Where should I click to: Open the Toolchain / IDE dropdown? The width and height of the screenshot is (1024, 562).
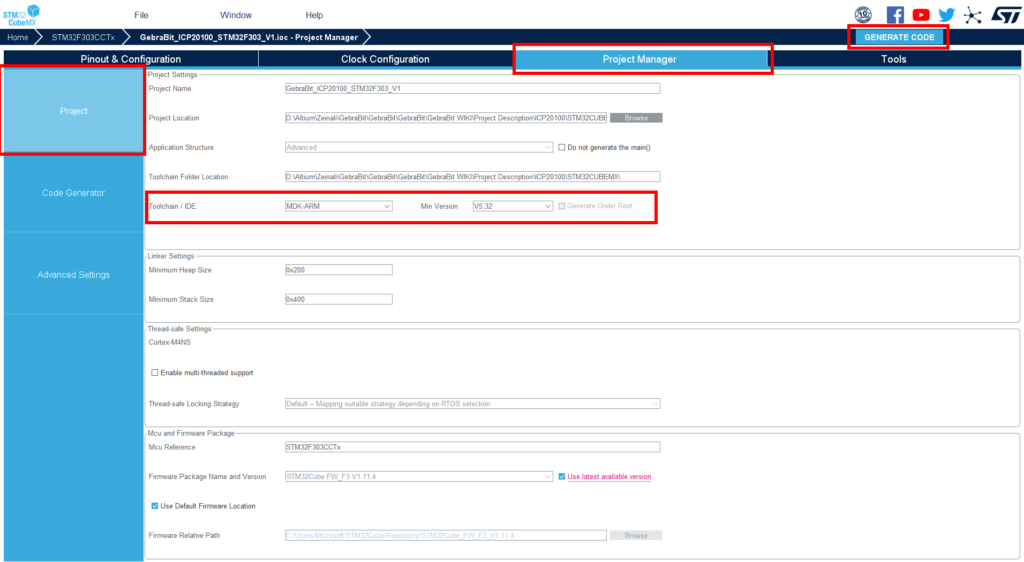coord(338,206)
